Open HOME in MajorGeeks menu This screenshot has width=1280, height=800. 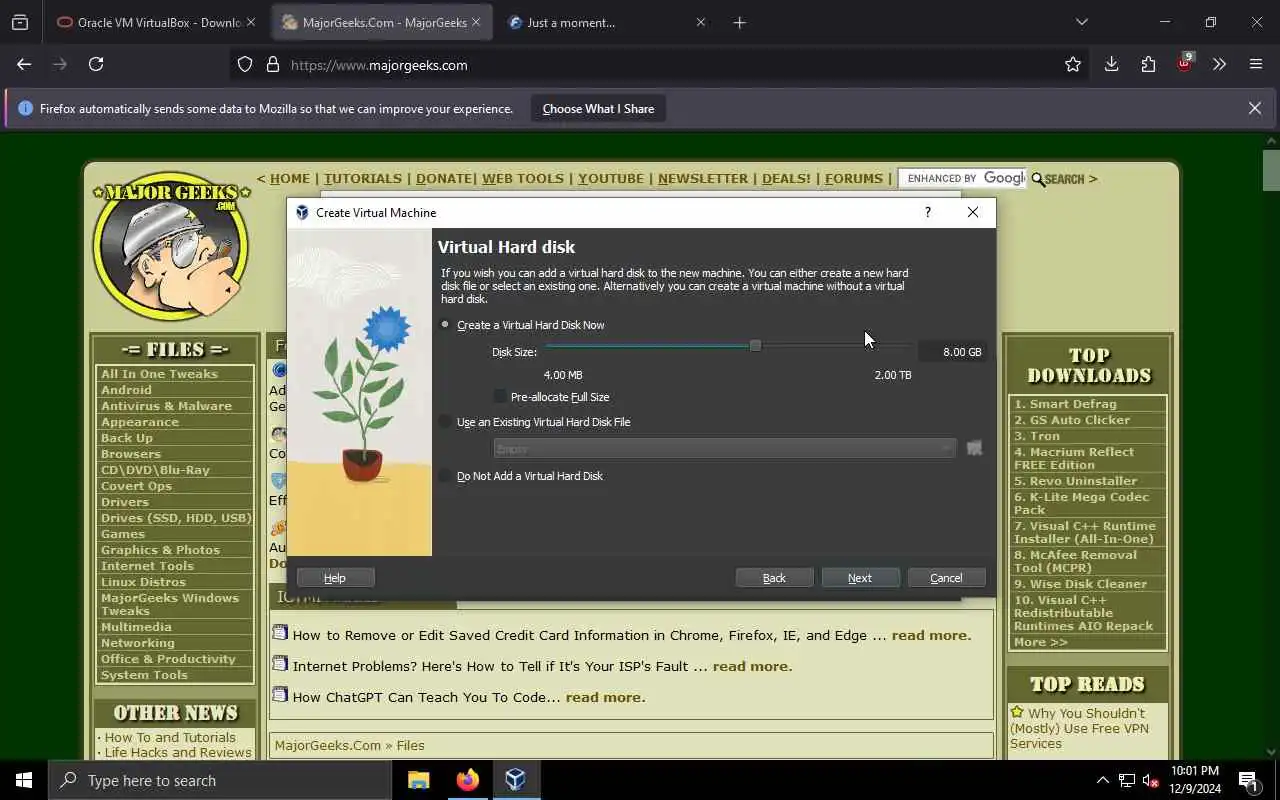pyautogui.click(x=290, y=178)
